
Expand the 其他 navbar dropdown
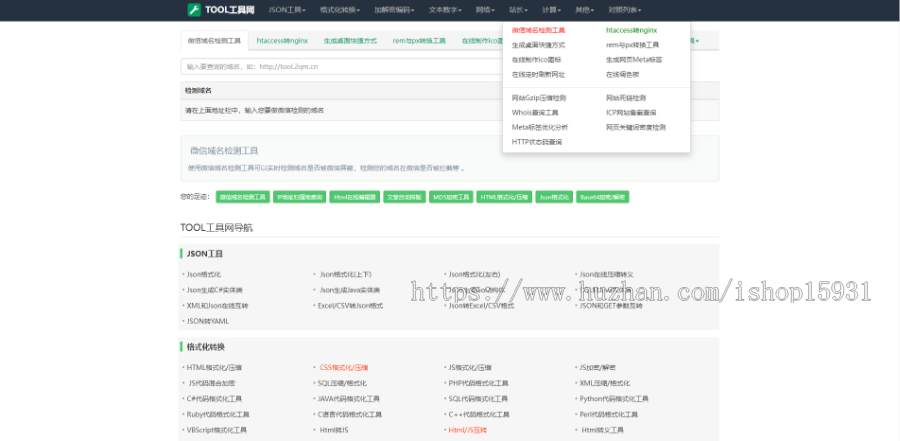tap(584, 10)
